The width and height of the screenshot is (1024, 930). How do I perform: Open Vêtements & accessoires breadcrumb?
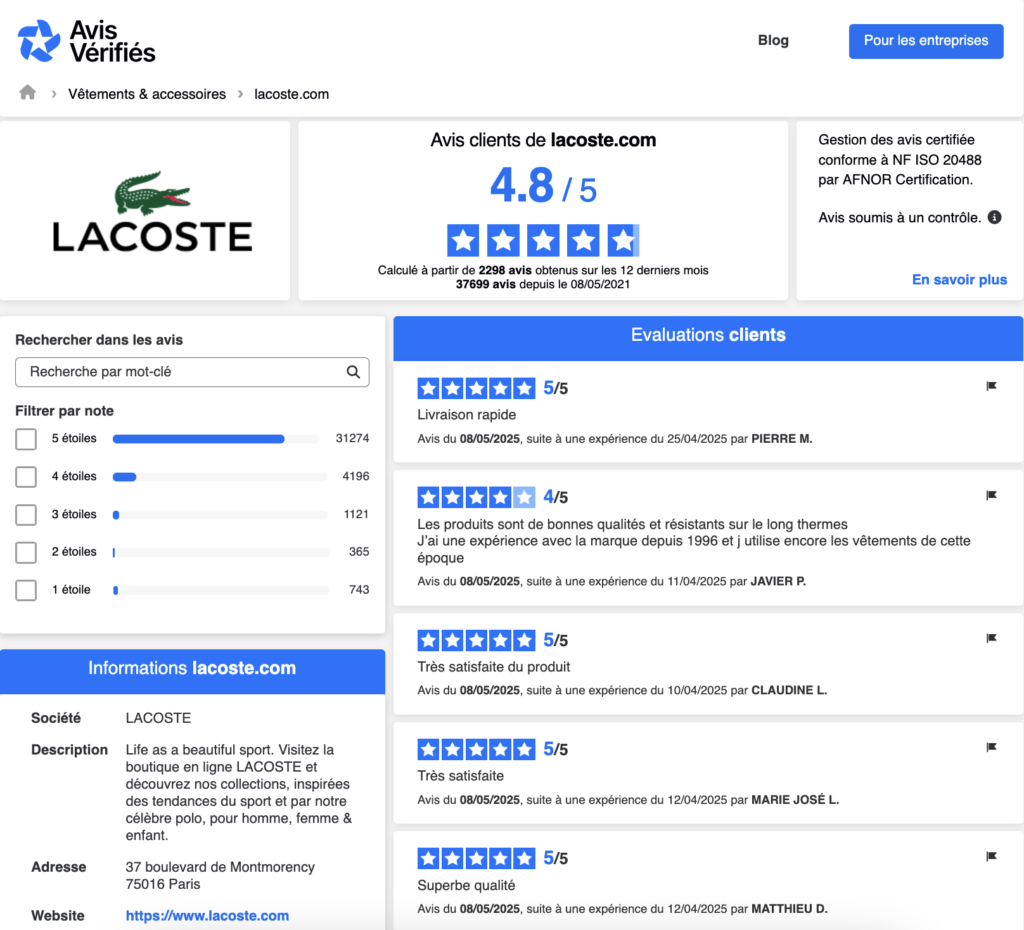tap(147, 94)
